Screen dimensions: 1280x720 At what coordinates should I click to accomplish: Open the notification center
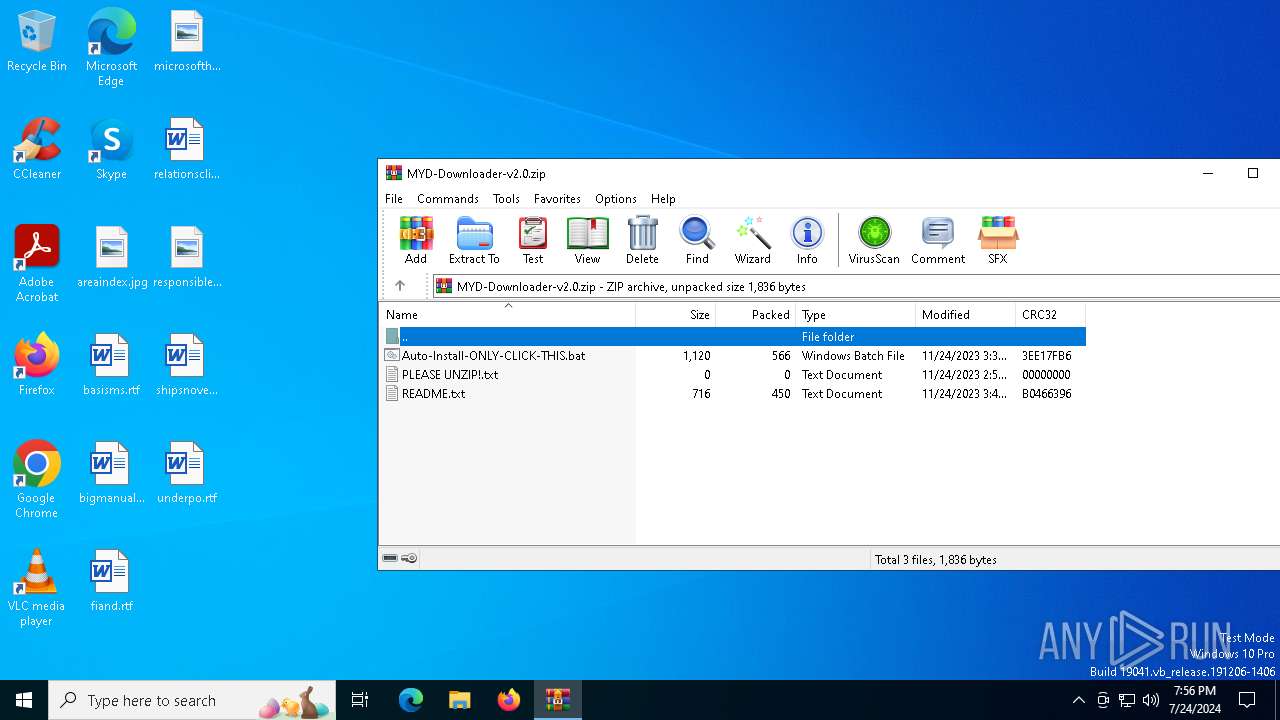[x=1247, y=700]
